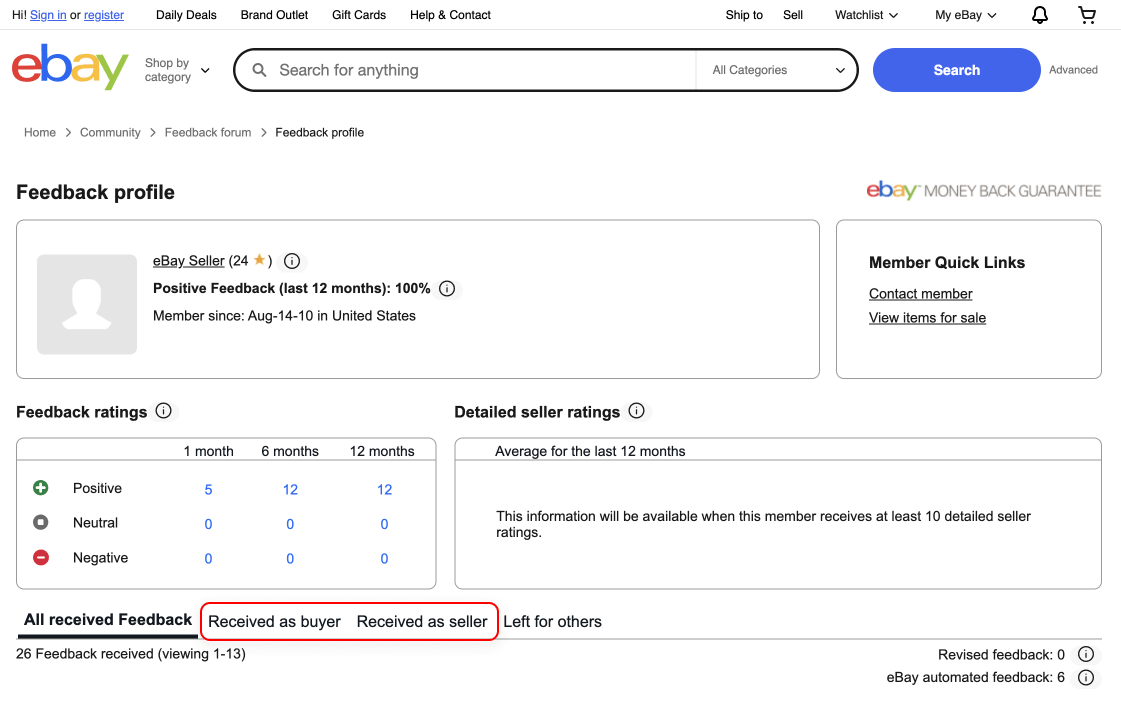1121x704 pixels.
Task: Open View items for sale link
Action: [927, 318]
